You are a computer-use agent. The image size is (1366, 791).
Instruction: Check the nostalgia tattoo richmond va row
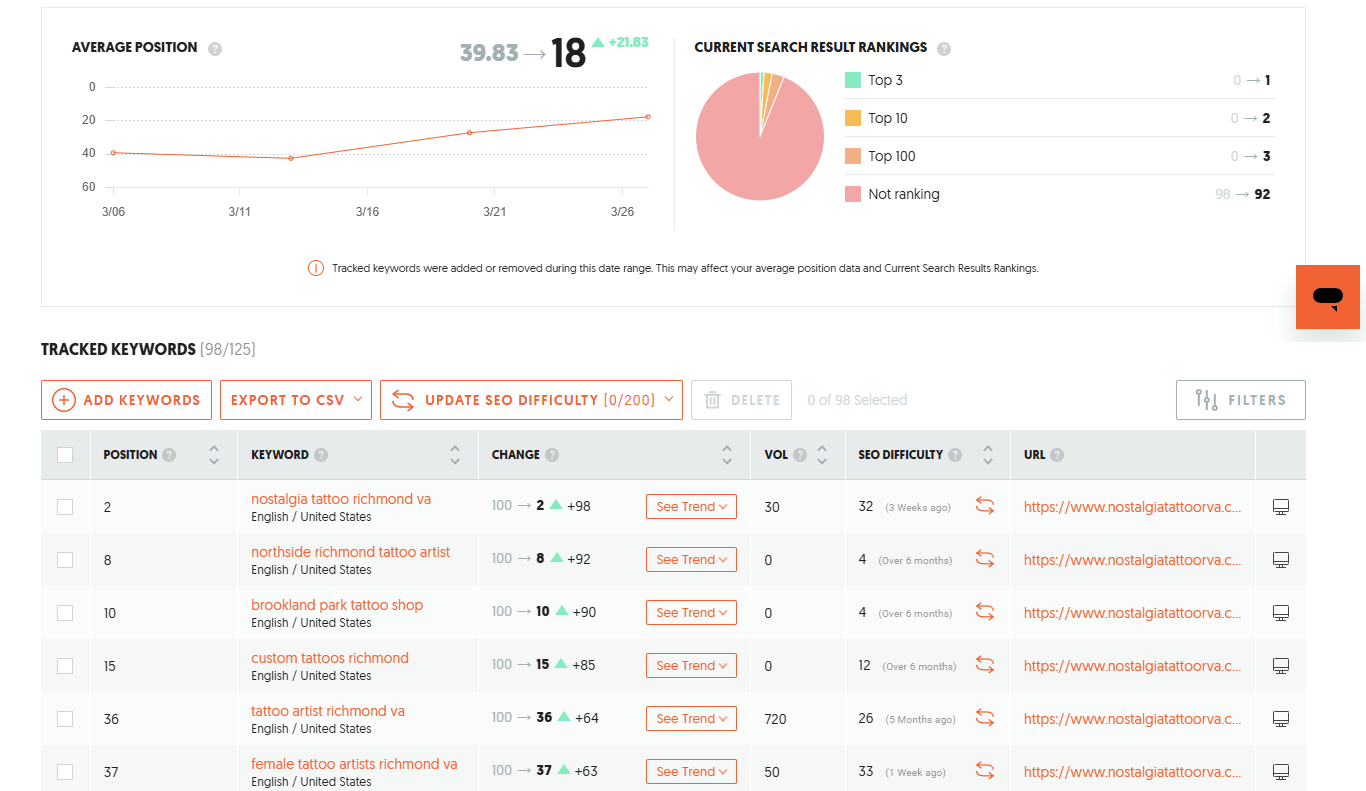65,507
